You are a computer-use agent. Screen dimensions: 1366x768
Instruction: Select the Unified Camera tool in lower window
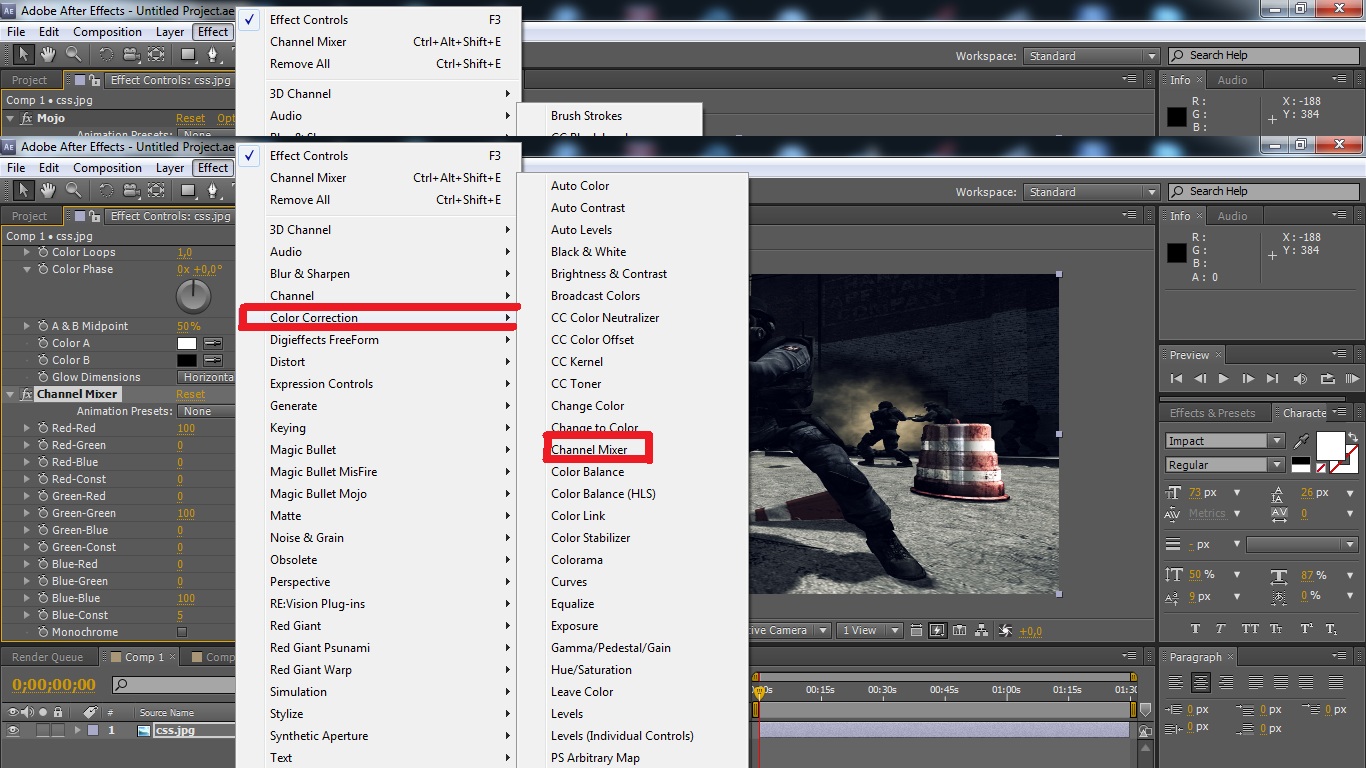point(131,190)
